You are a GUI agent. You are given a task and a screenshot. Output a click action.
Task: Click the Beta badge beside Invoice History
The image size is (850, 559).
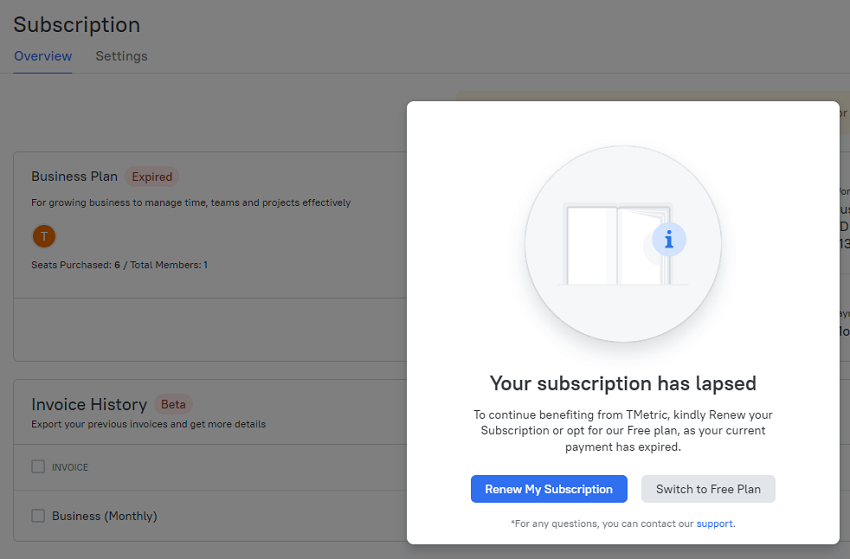(173, 404)
